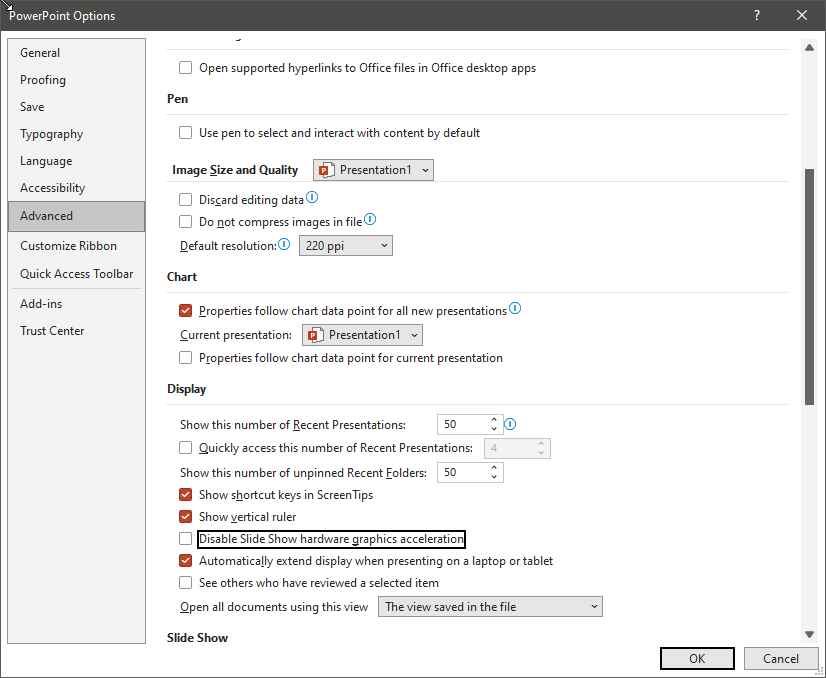Select the Typography category
The image size is (826, 678).
76,134
